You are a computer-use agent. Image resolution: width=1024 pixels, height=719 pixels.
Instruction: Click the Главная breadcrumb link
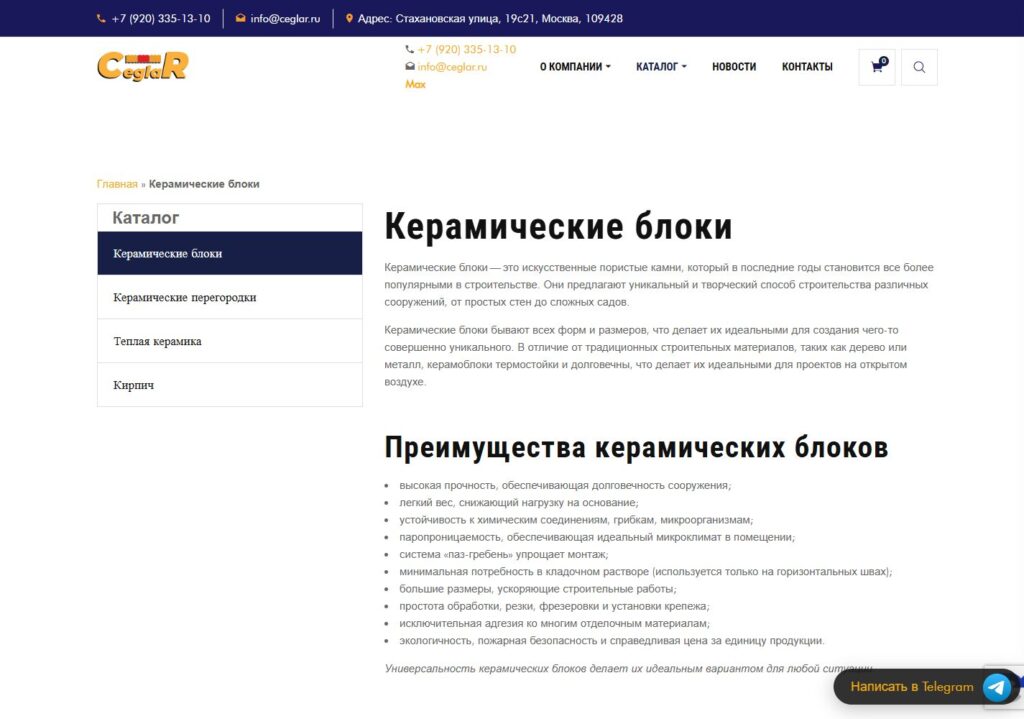tap(117, 184)
